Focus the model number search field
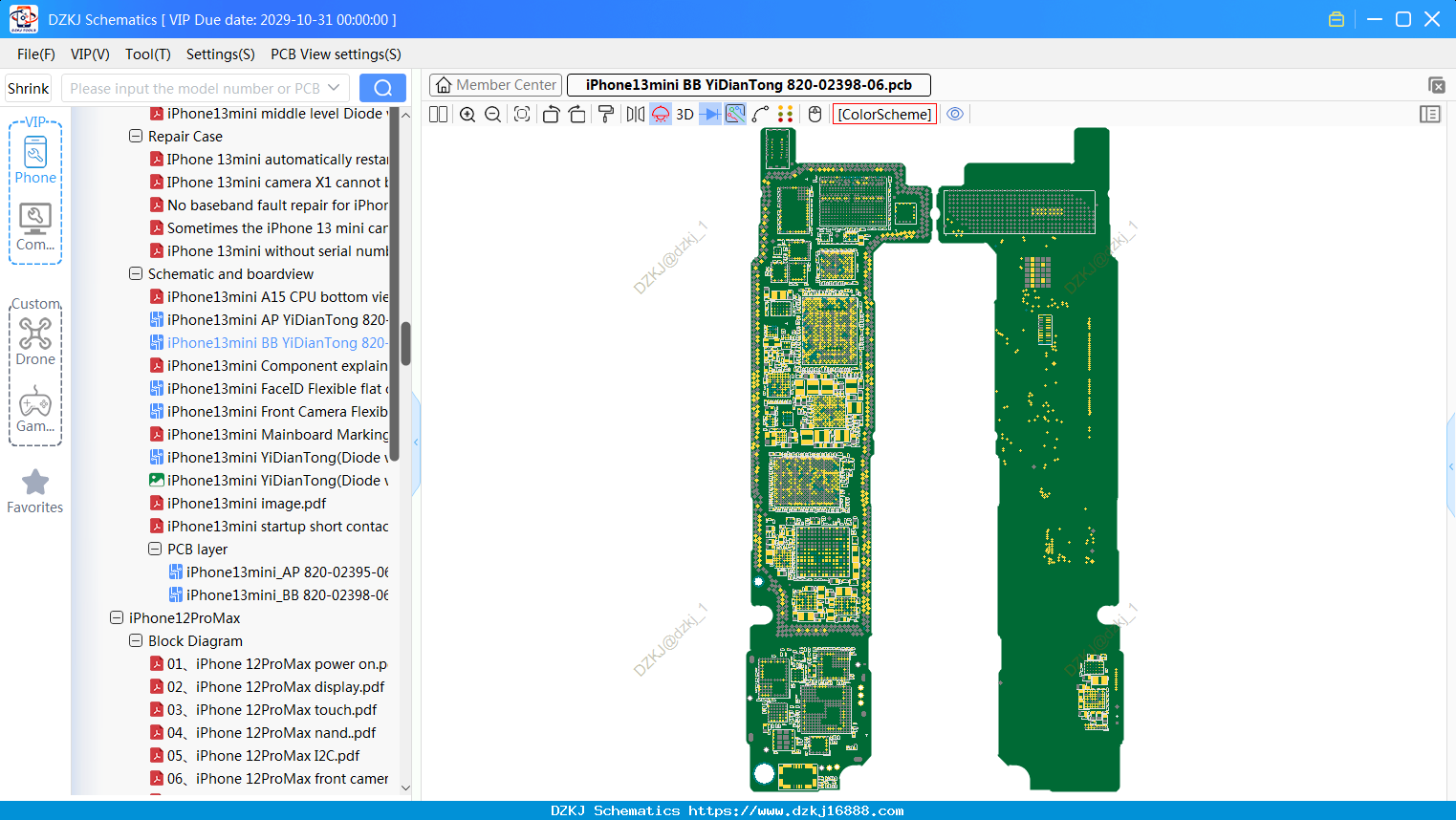 194,88
